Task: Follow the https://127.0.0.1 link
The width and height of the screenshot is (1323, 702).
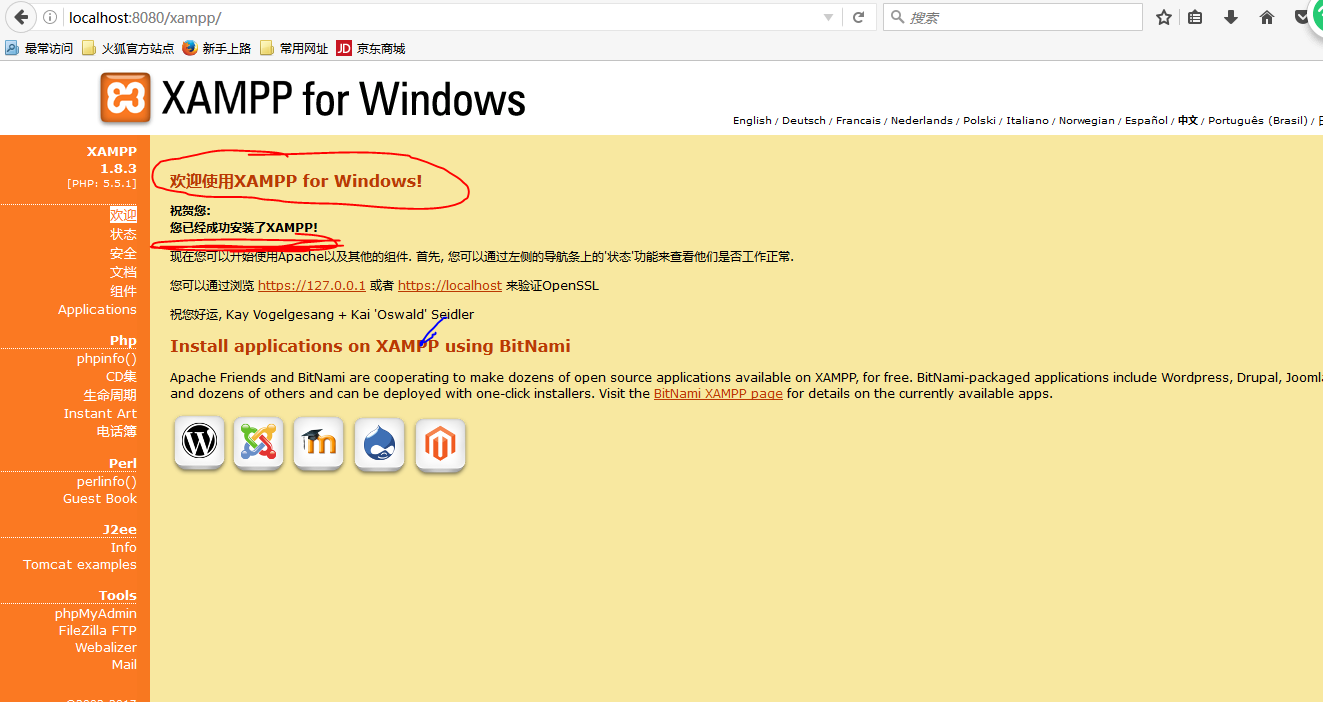Action: pyautogui.click(x=312, y=286)
